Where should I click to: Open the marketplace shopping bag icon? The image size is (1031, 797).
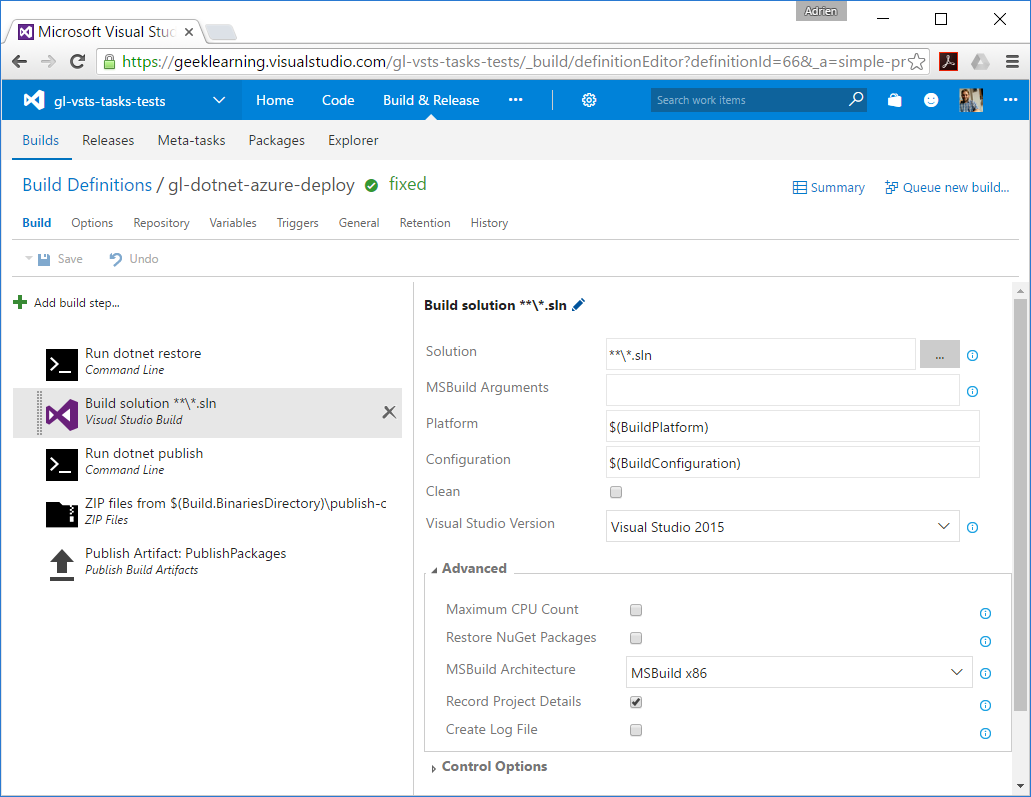tap(894, 100)
